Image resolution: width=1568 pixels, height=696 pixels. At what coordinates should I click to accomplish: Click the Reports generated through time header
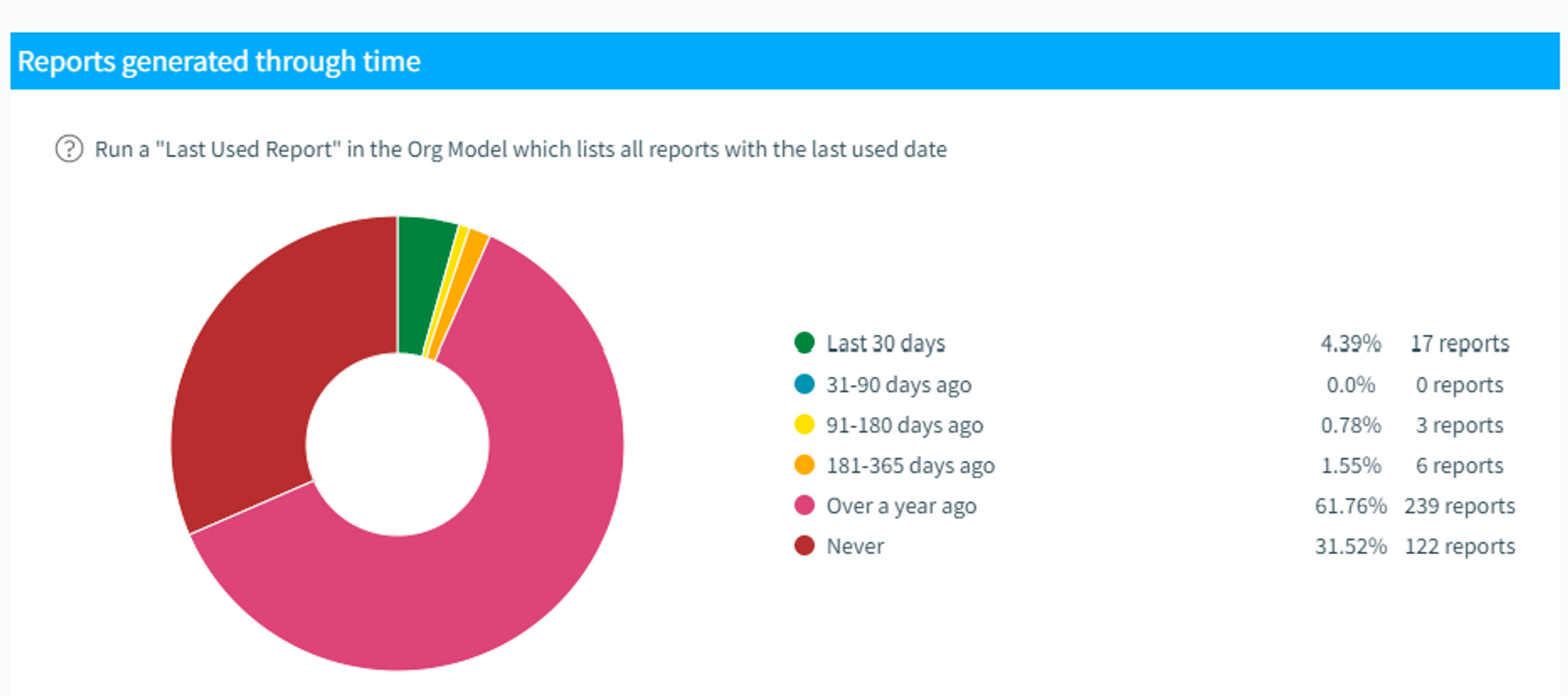click(220, 61)
